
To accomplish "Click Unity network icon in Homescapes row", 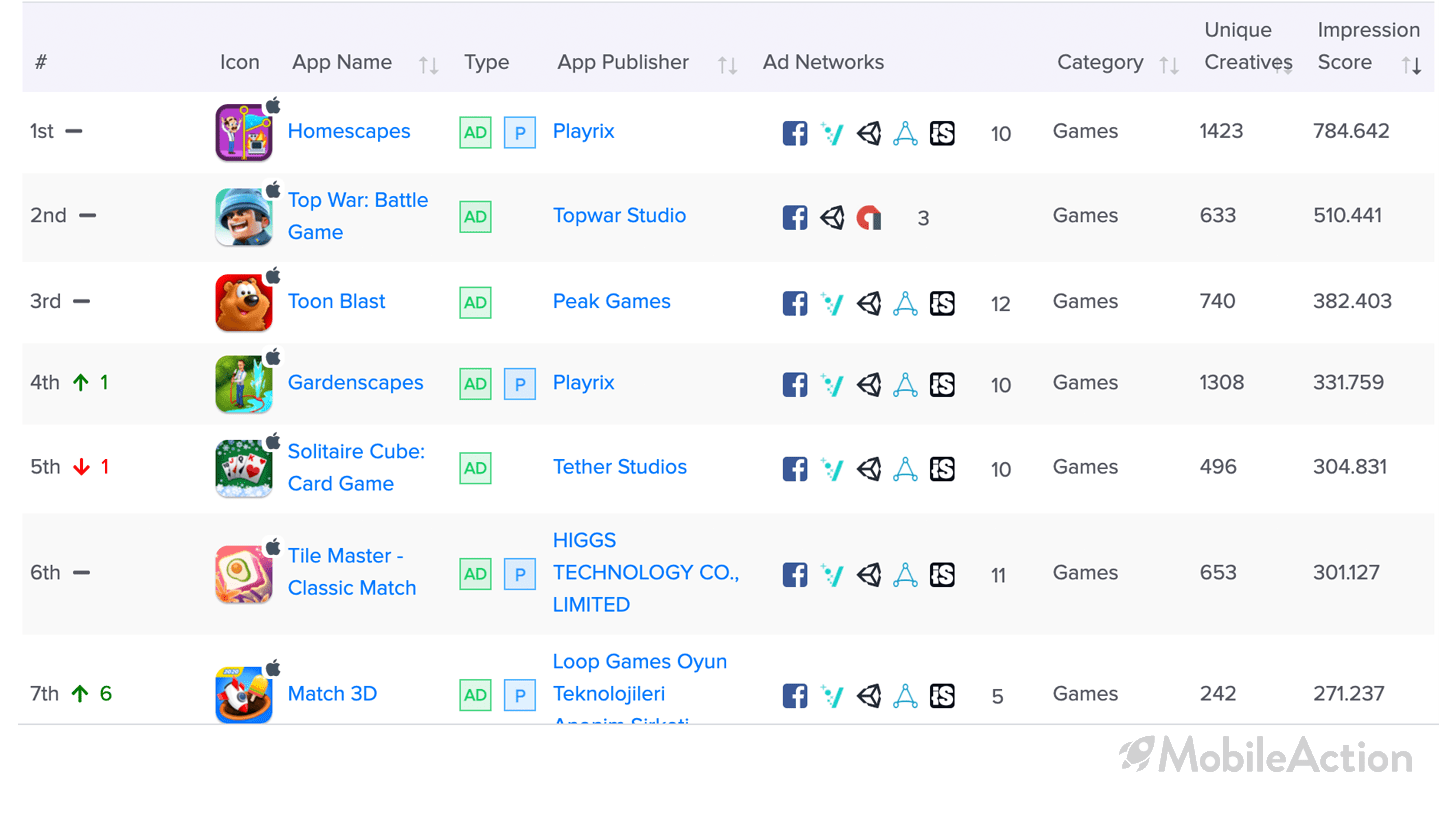I will (869, 133).
